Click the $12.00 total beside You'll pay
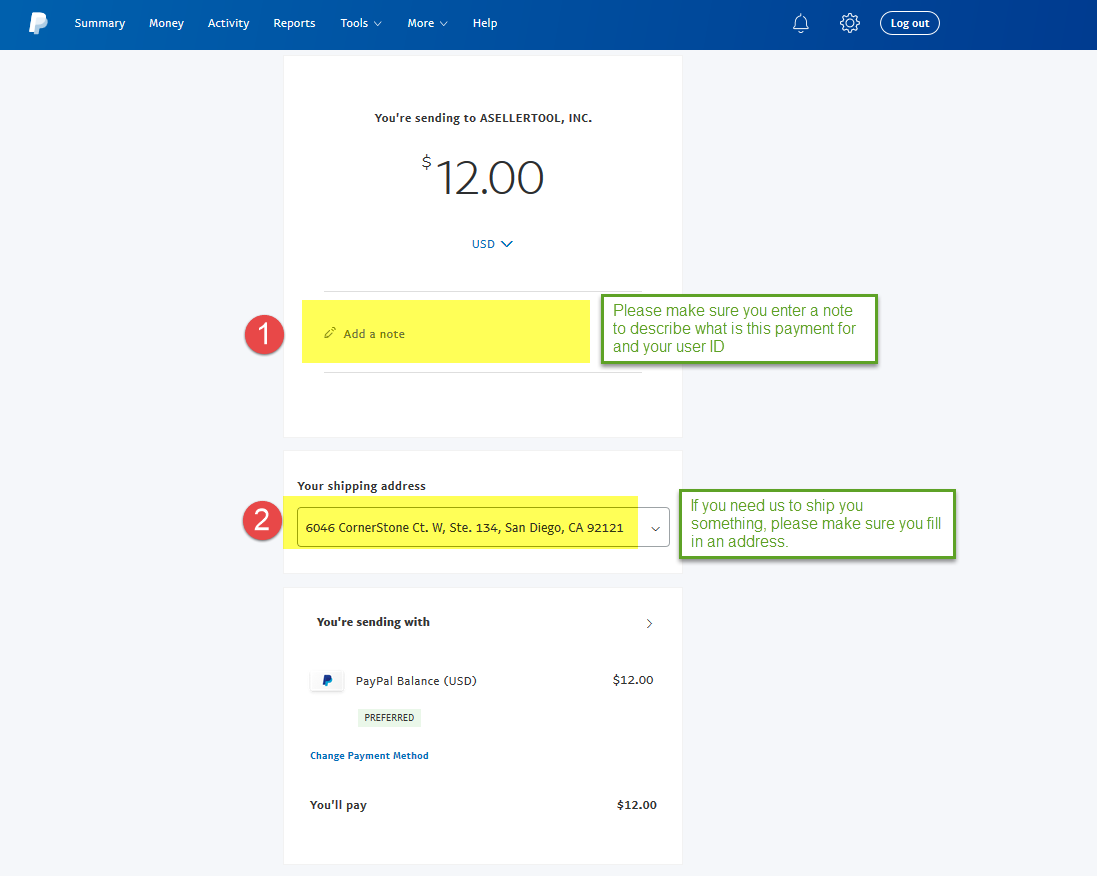Screen dimensions: 1097x876 pyautogui.click(x=637, y=805)
